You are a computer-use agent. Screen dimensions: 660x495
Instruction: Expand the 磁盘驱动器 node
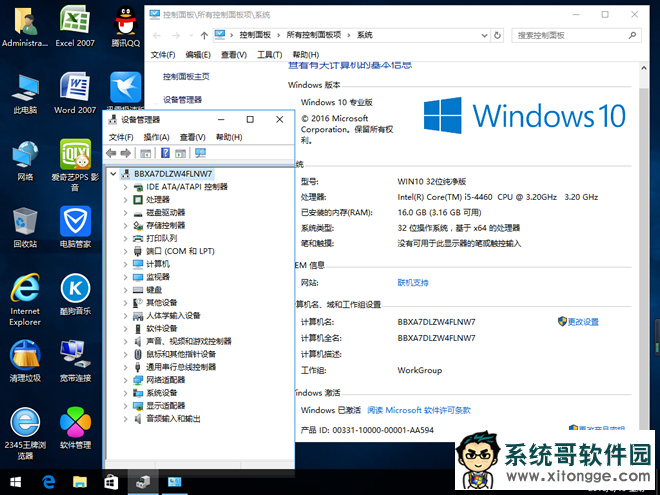pos(125,213)
